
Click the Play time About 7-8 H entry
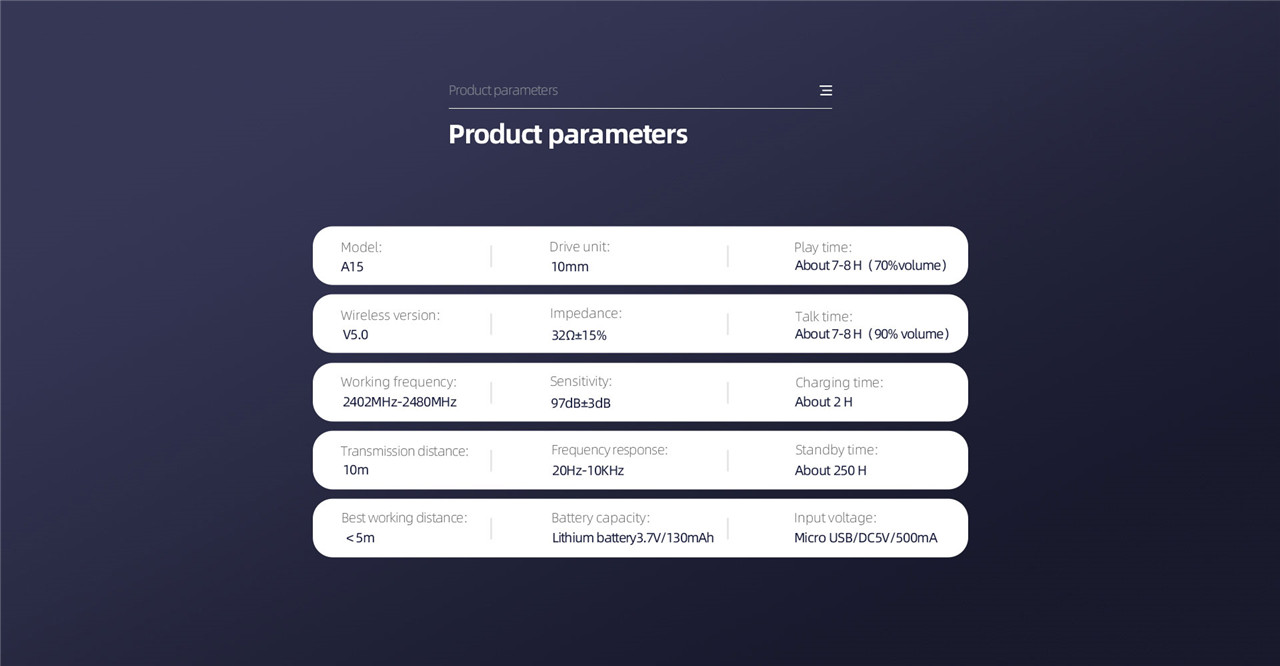point(870,257)
